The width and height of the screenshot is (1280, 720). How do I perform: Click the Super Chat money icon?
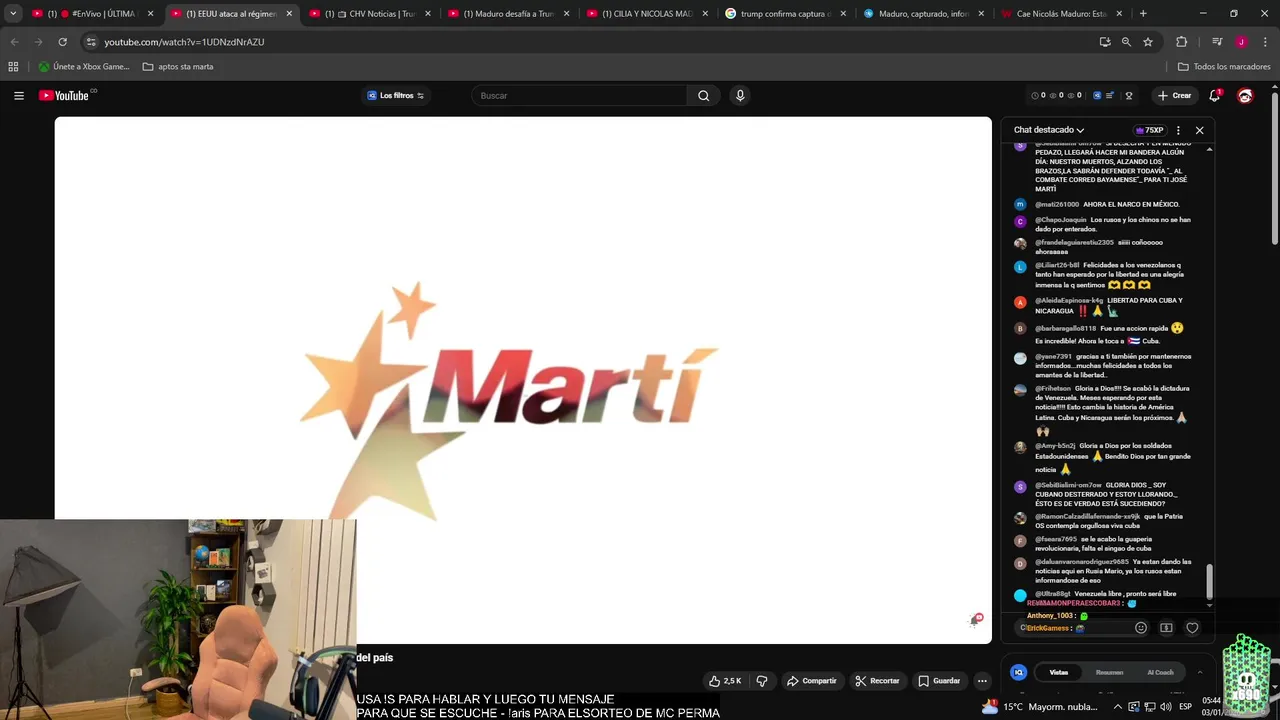[1166, 628]
